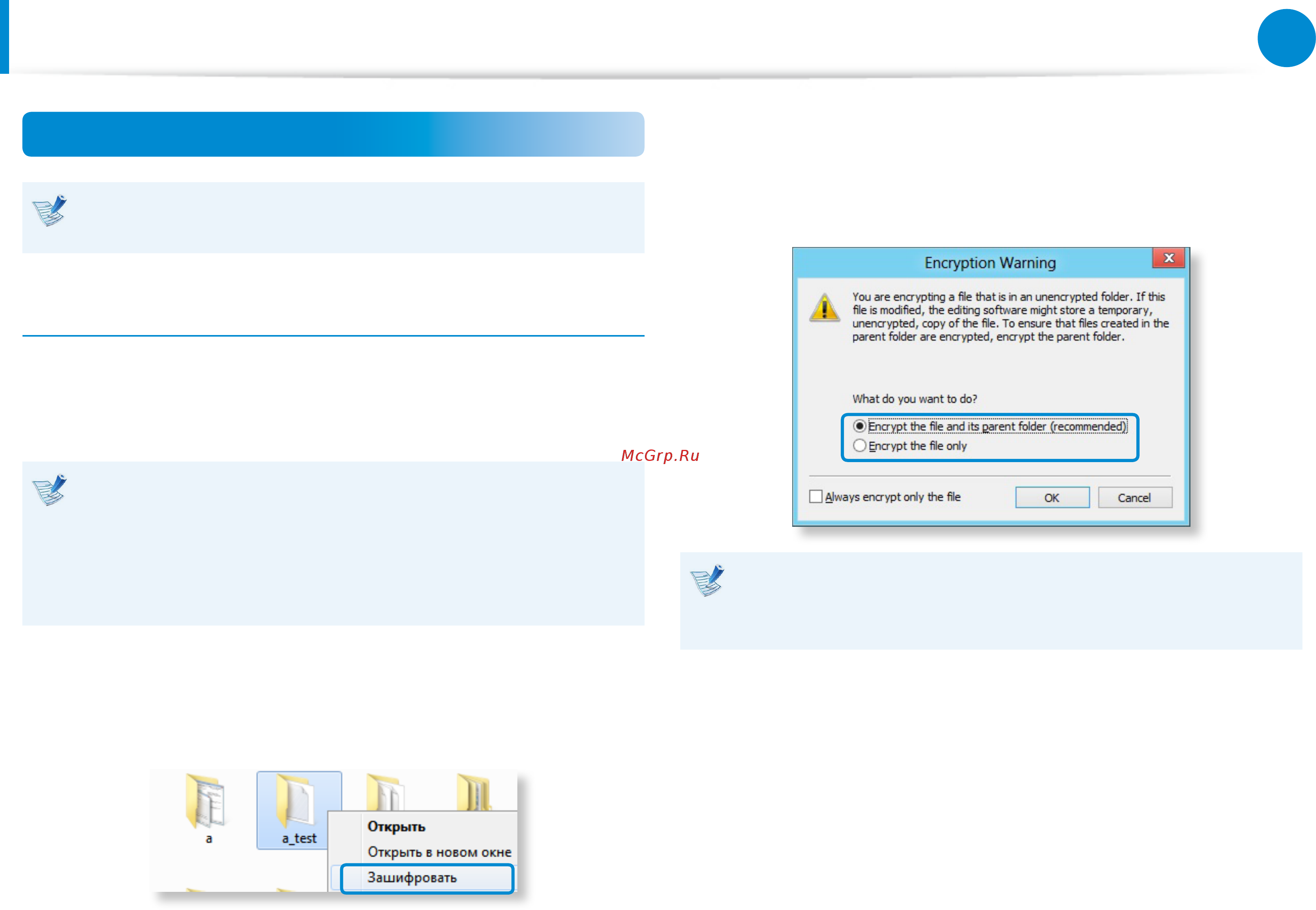Screen dimensions: 1316x910
Task: Click the note icon below the Encryption Warning dialog
Action: 708,580
